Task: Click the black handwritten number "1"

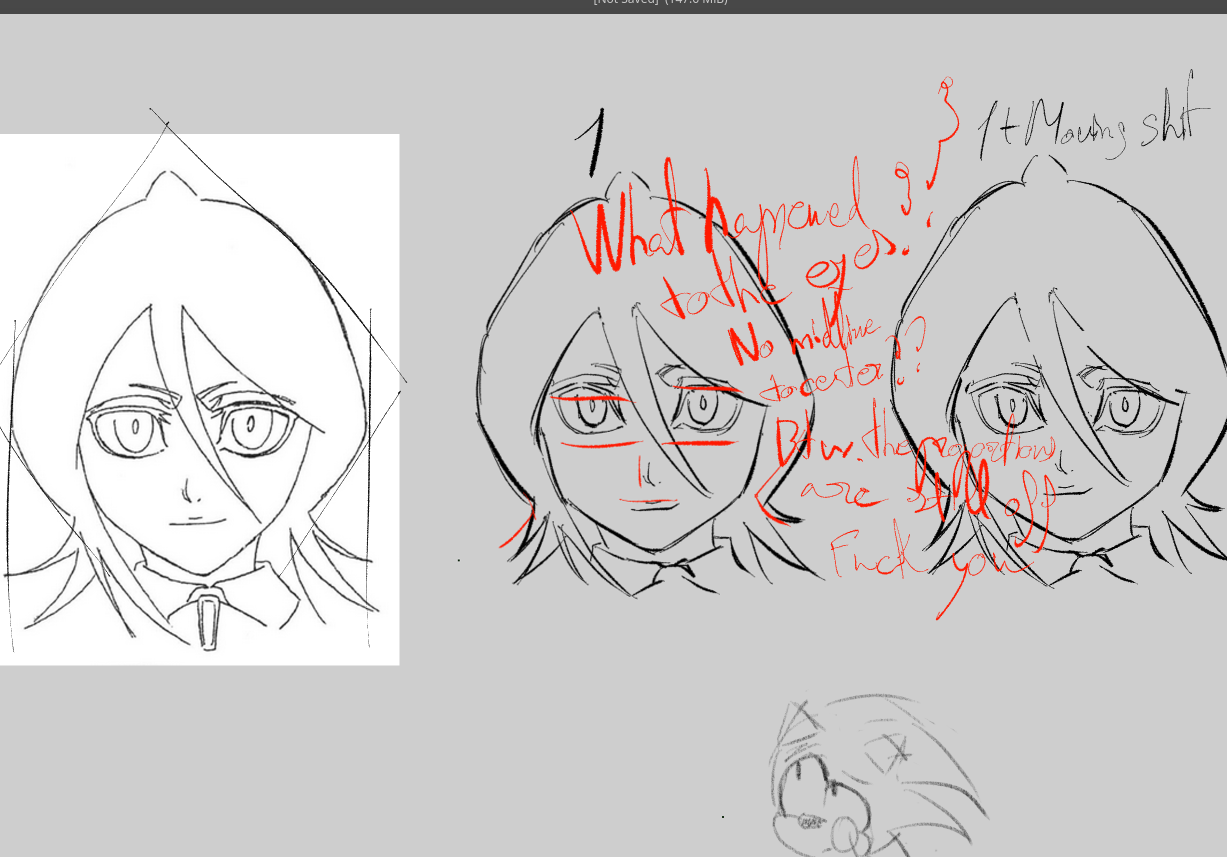Action: (593, 143)
